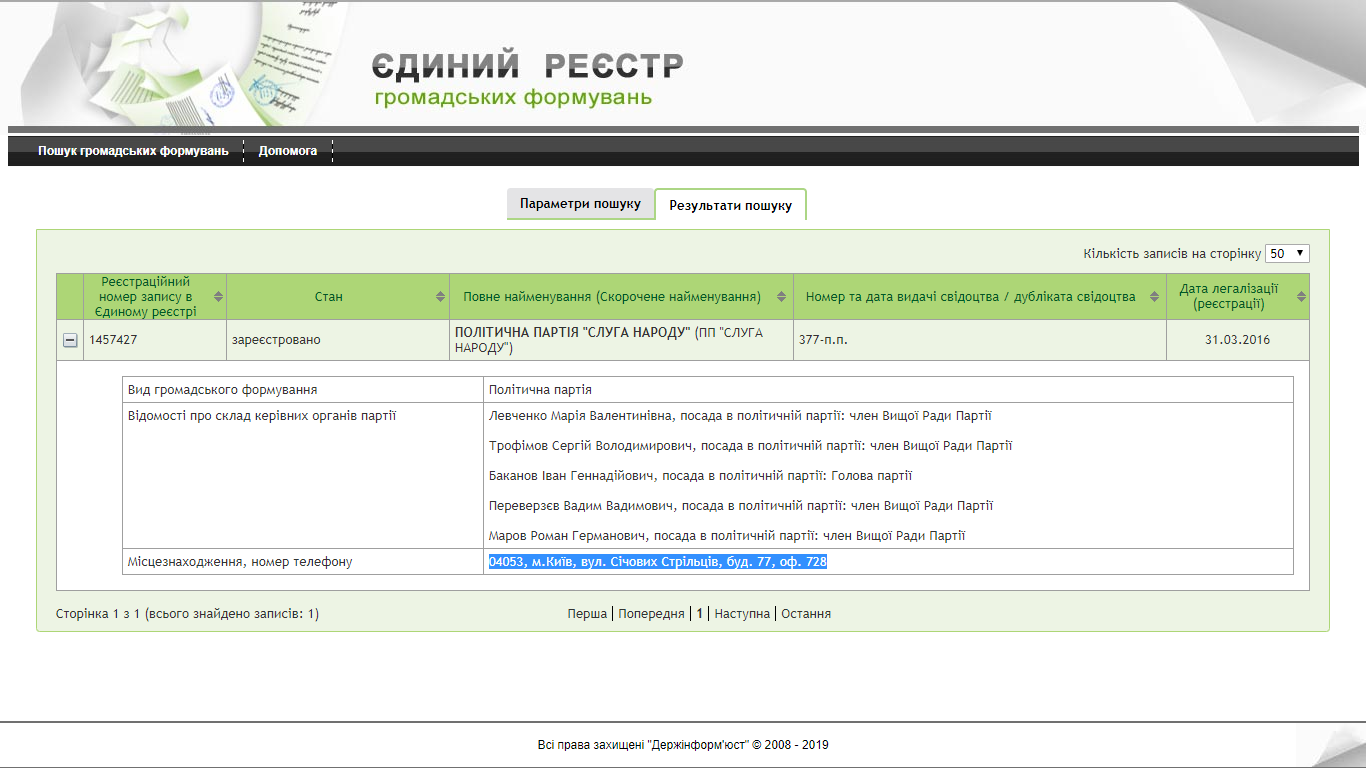Click the Баканов Іван Геннадійович entry

pyautogui.click(x=700, y=476)
